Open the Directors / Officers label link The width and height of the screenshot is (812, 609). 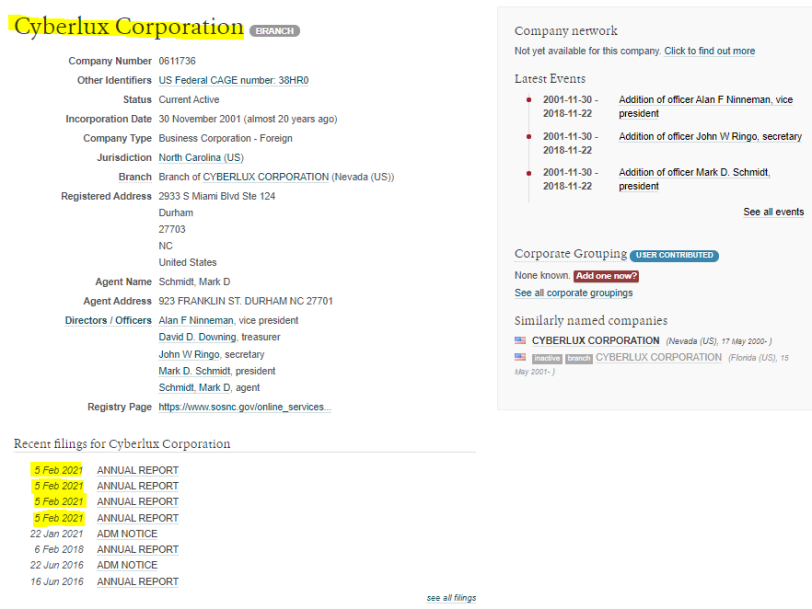[108, 321]
